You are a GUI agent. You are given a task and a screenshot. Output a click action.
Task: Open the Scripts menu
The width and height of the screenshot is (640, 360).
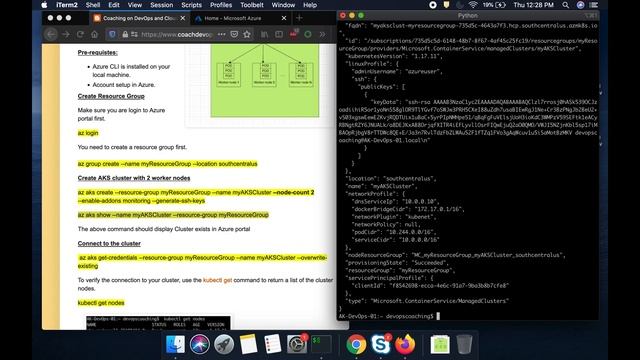click(191, 5)
